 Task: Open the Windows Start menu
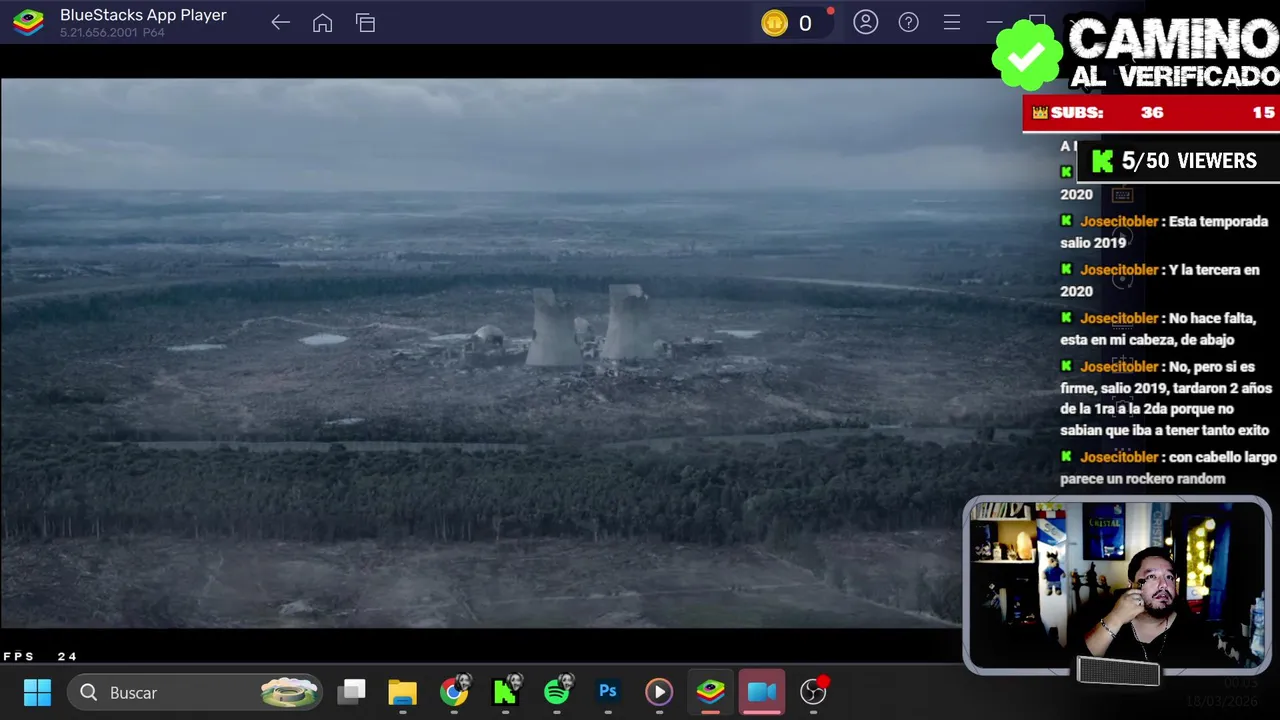pyautogui.click(x=37, y=692)
